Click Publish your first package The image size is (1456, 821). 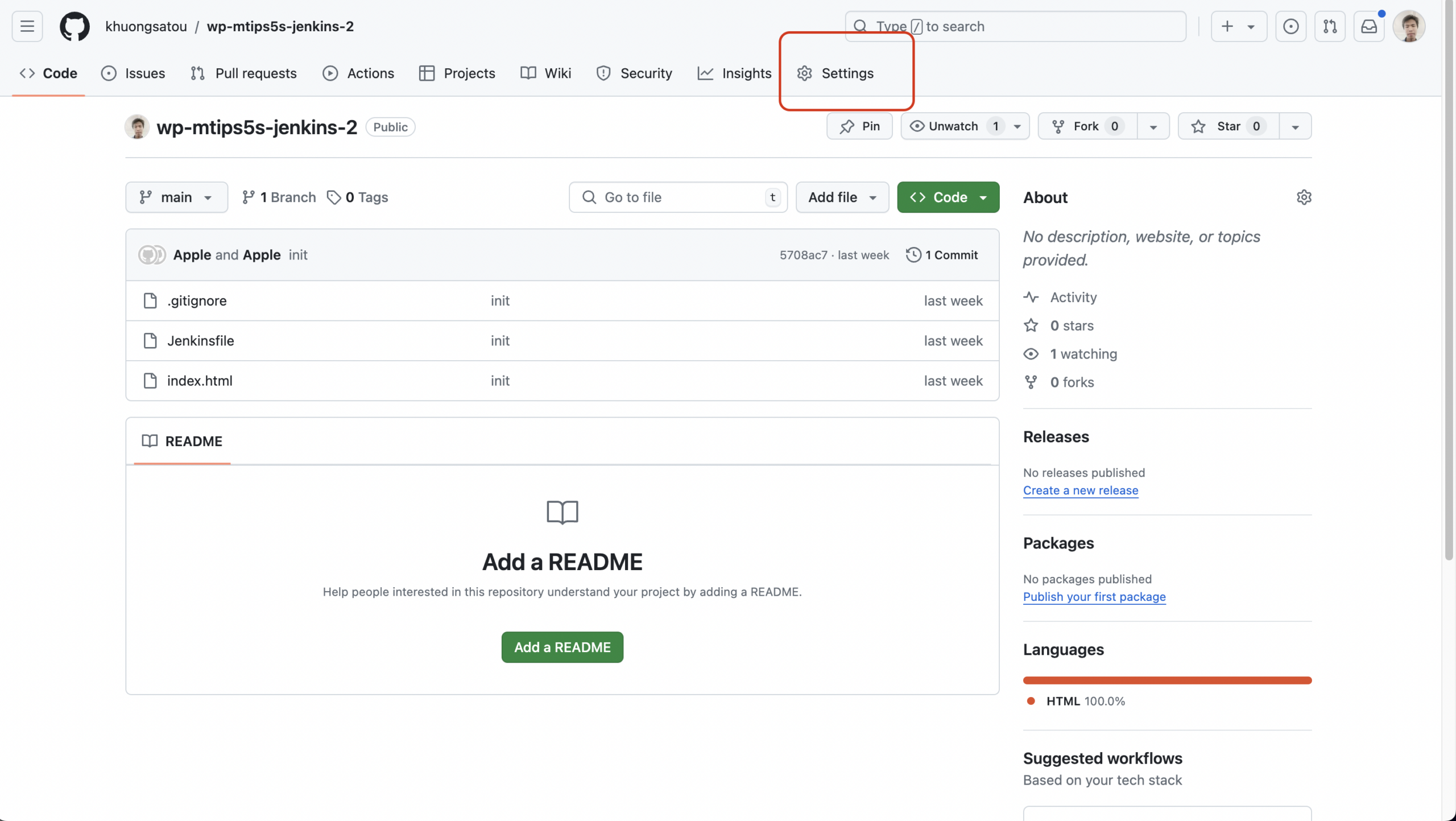pos(1094,596)
